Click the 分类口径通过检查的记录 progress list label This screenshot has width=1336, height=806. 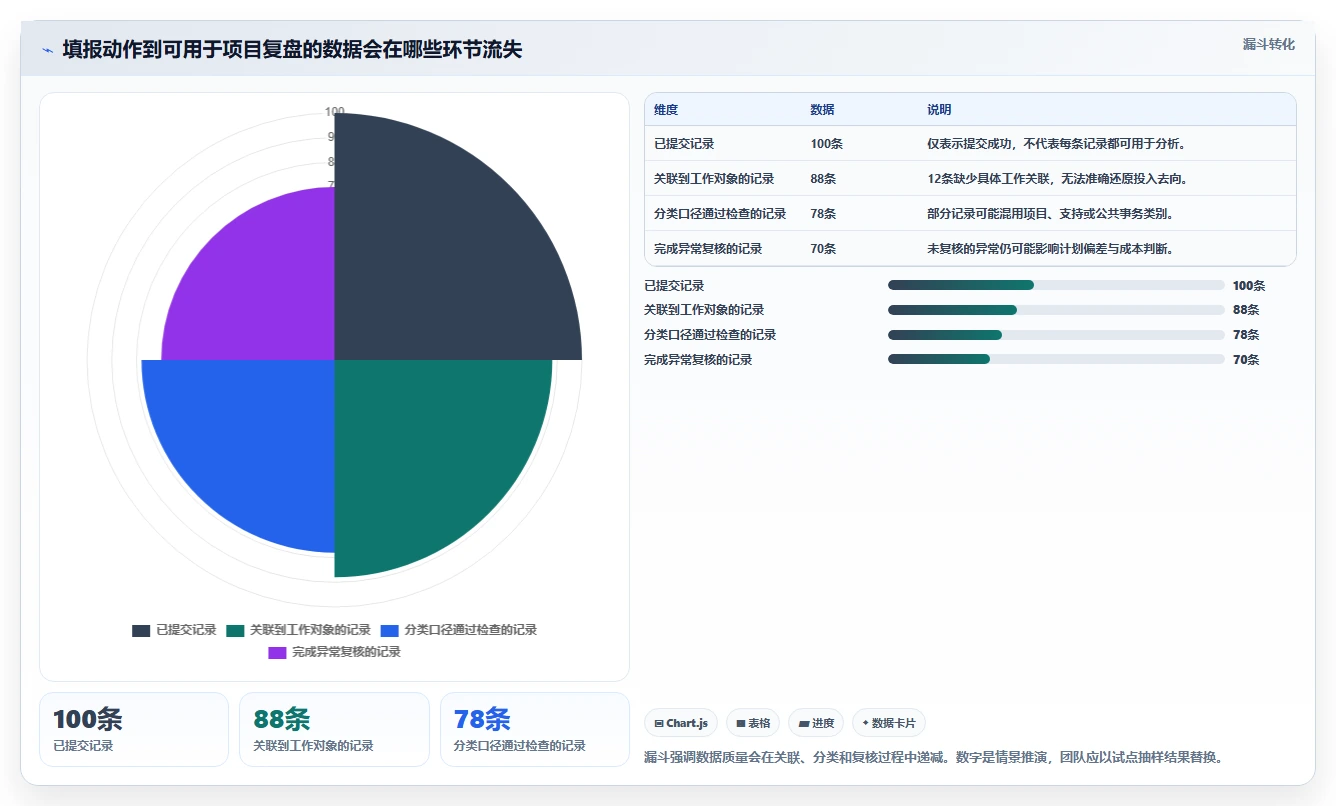(x=710, y=335)
